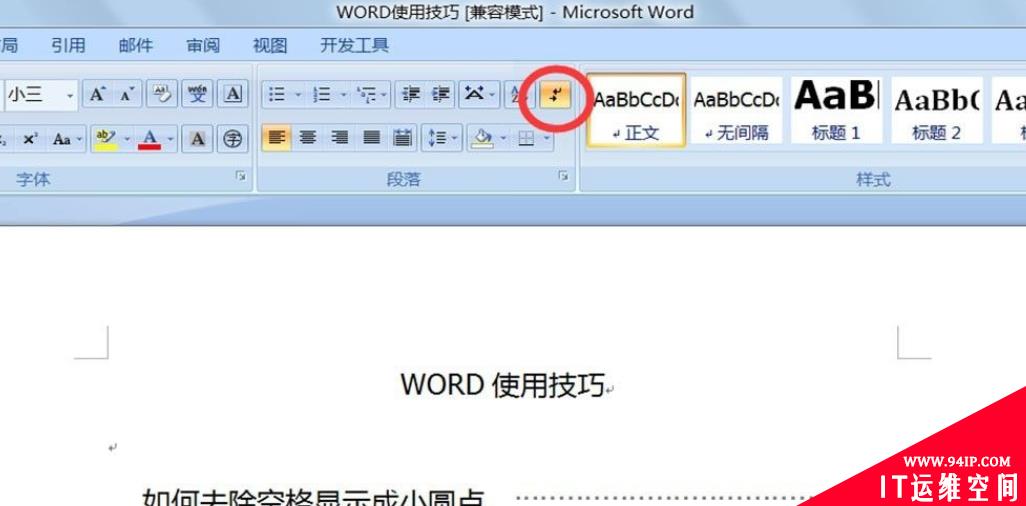The width and height of the screenshot is (1026, 506).
Task: Click the Grow Font button
Action: 97,95
